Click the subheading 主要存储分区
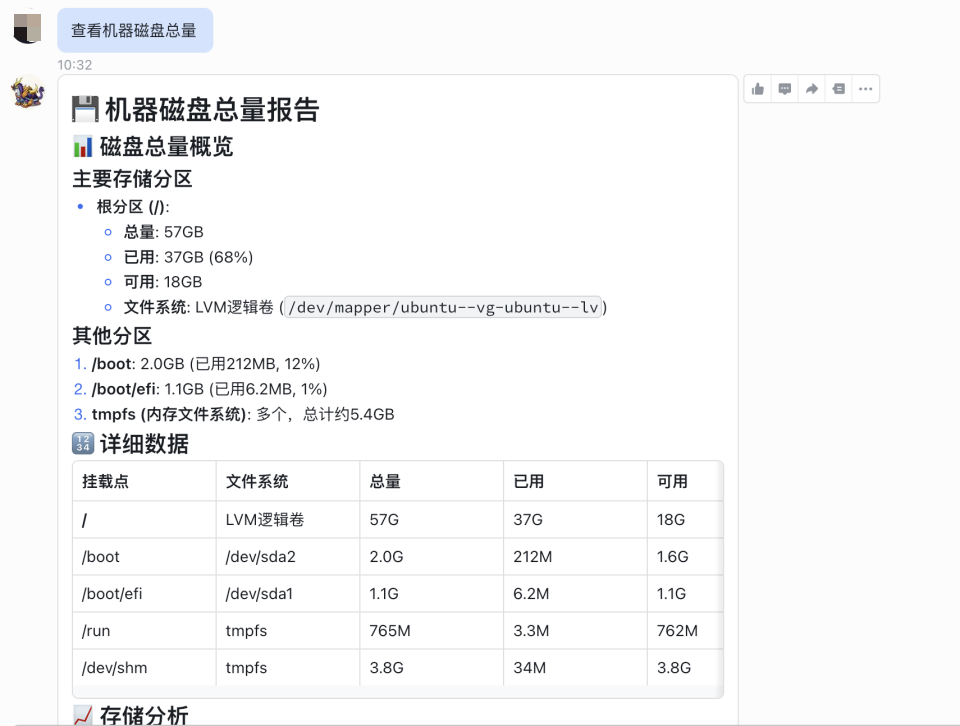 coord(132,179)
